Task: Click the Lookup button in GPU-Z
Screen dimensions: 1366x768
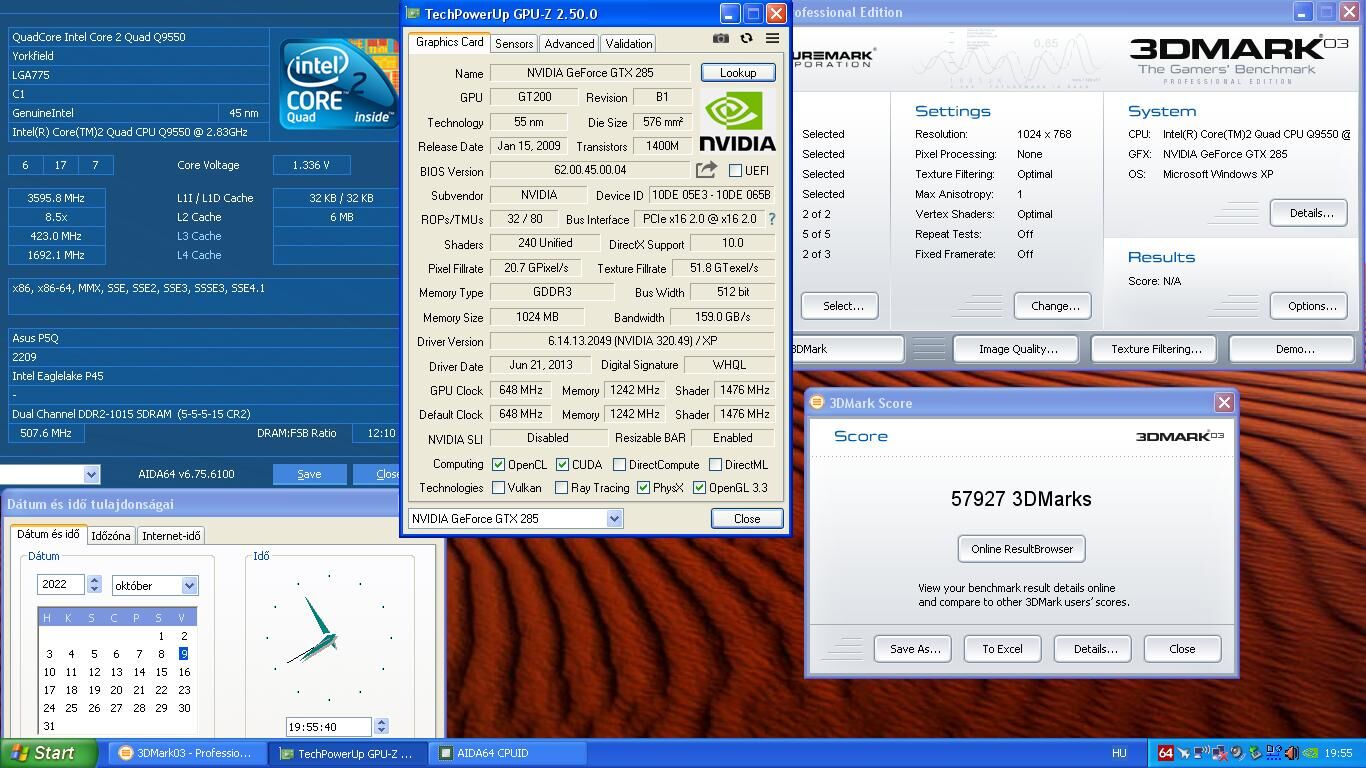Action: (x=738, y=73)
